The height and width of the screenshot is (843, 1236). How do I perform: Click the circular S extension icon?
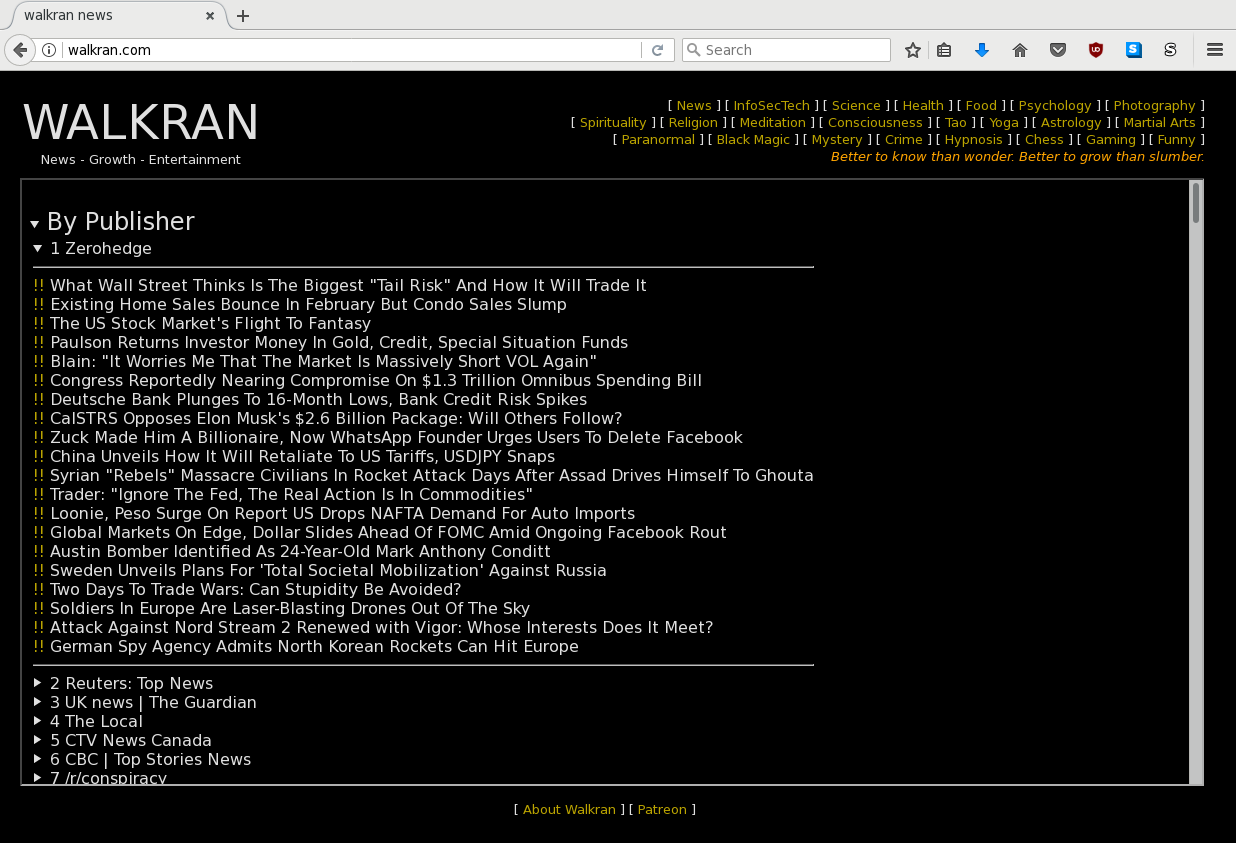click(1170, 50)
